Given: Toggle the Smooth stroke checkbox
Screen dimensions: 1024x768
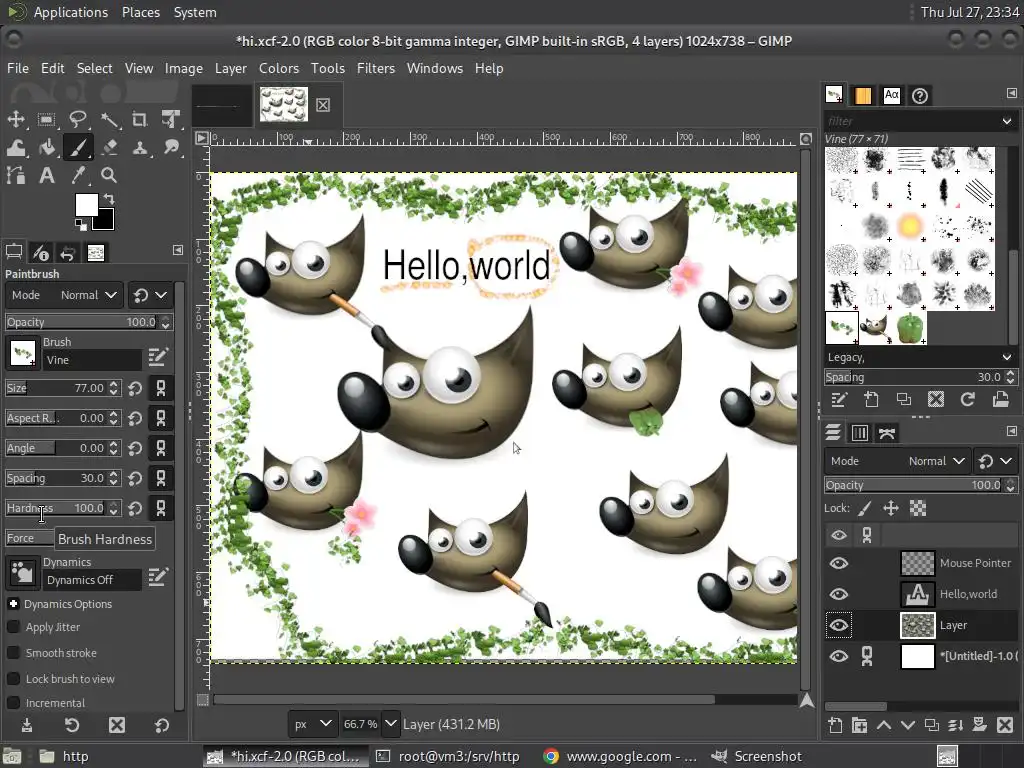Looking at the screenshot, I should (14, 653).
